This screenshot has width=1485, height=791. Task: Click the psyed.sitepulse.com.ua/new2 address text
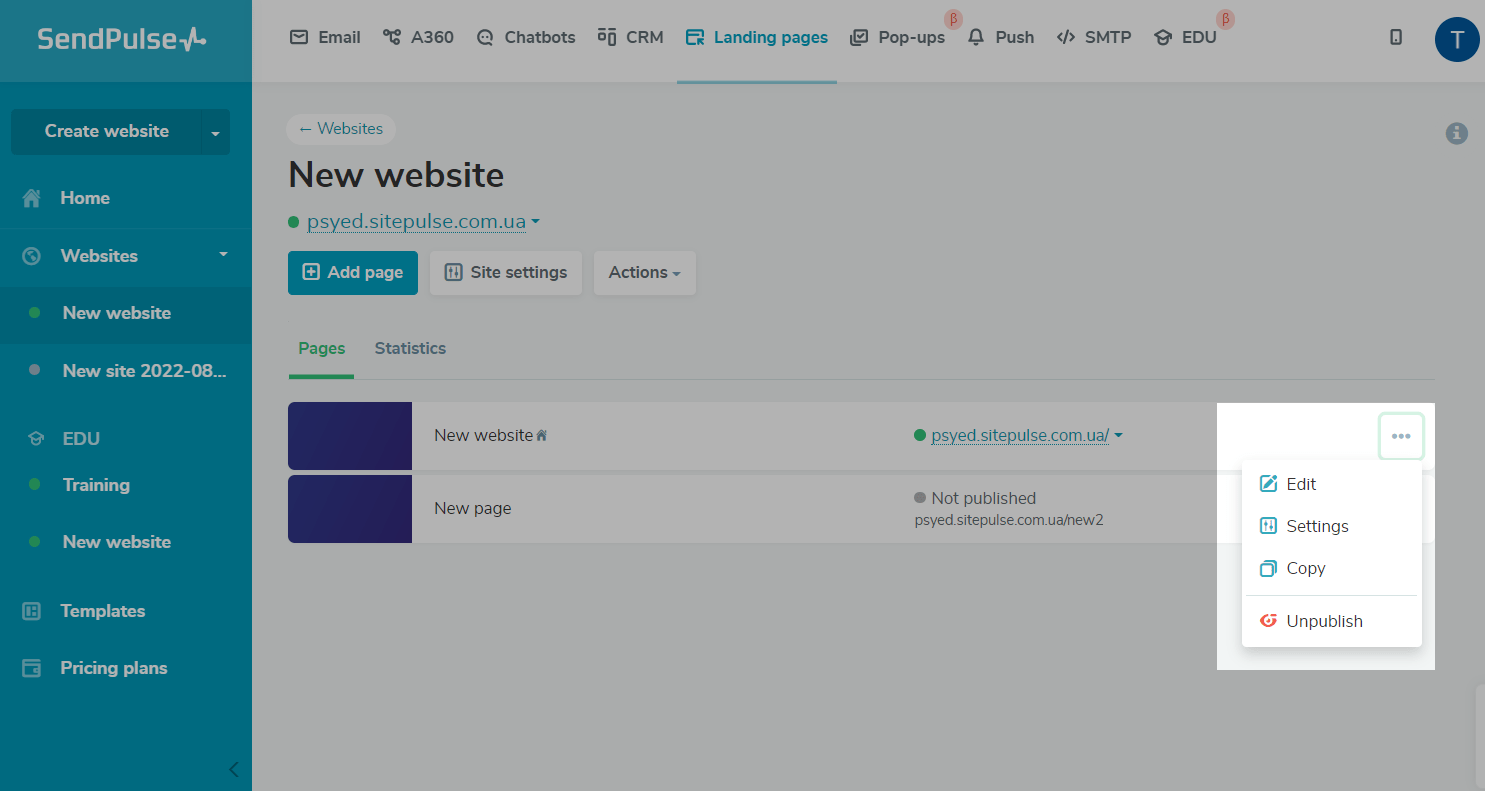point(1009,520)
